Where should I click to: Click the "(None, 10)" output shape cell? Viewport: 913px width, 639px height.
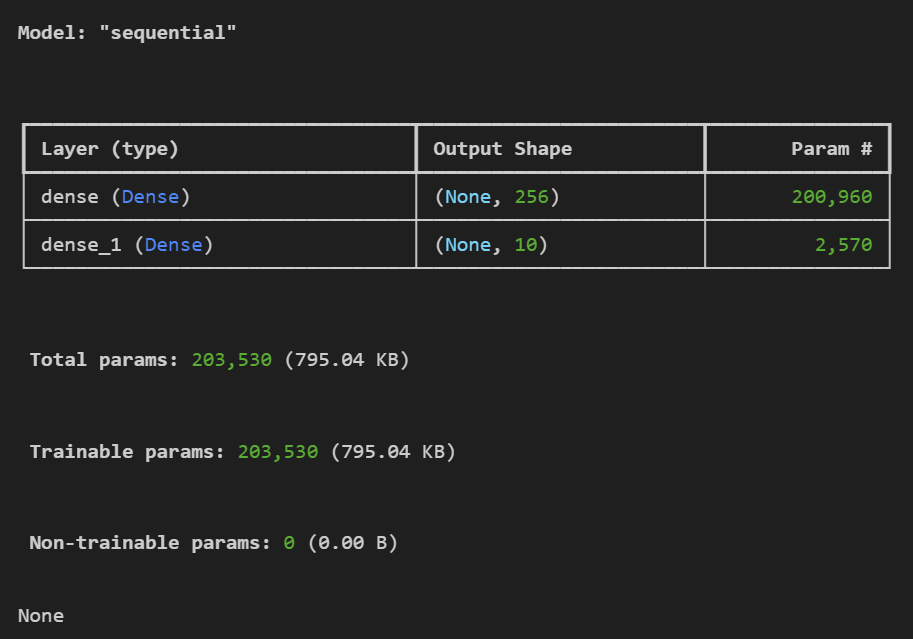coord(490,244)
